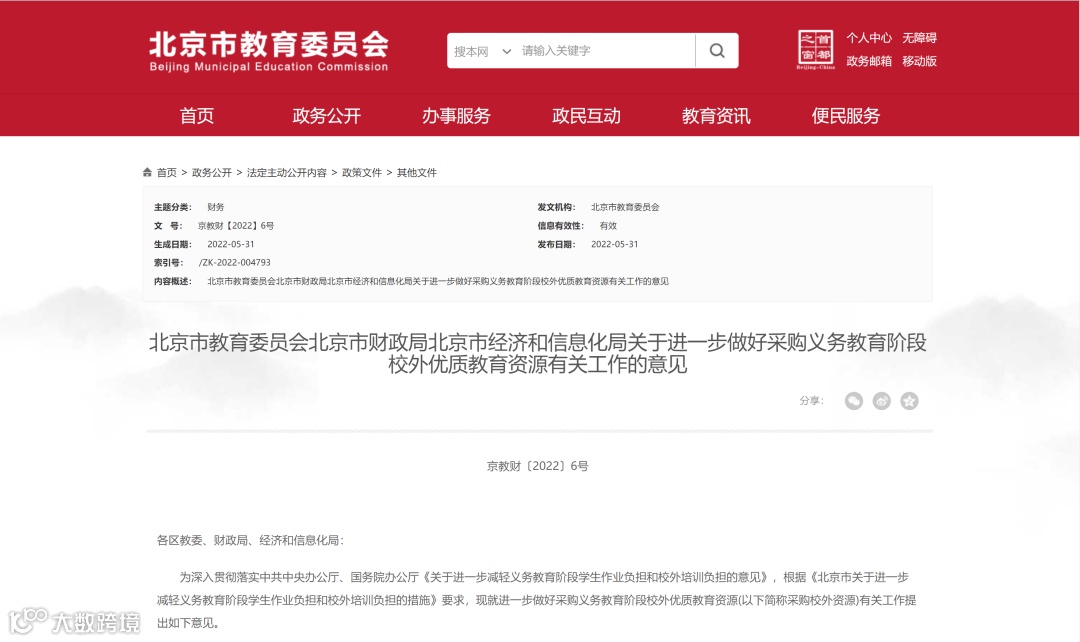Click the 财务 subject category value
The width and height of the screenshot is (1080, 642).
(x=216, y=207)
